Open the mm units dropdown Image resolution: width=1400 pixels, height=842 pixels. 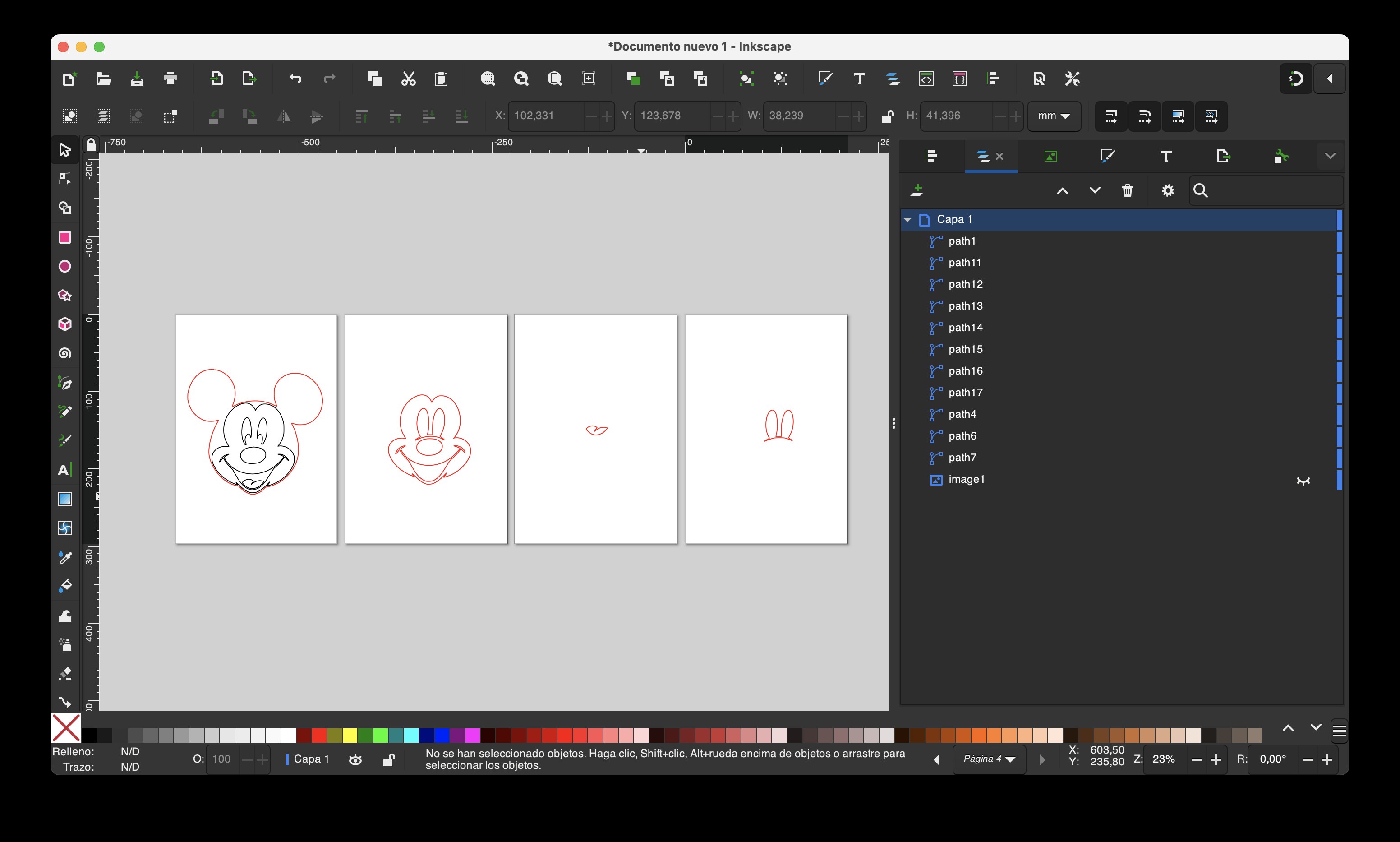pos(1054,116)
